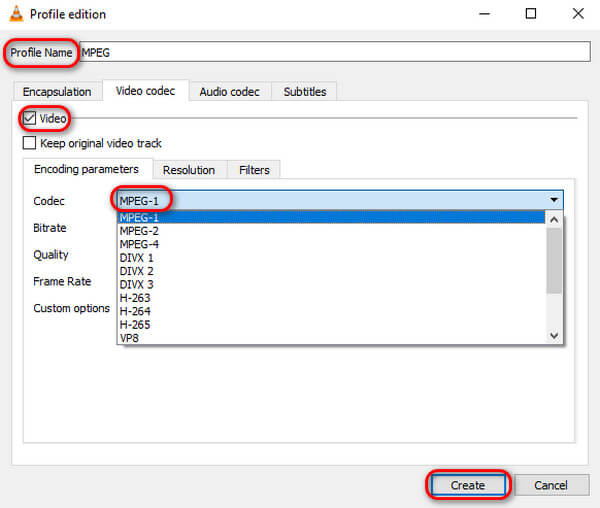Screen dimensions: 600x508
Task: Choose MPEG-1 highlighted in the codec list
Action: tap(331, 217)
